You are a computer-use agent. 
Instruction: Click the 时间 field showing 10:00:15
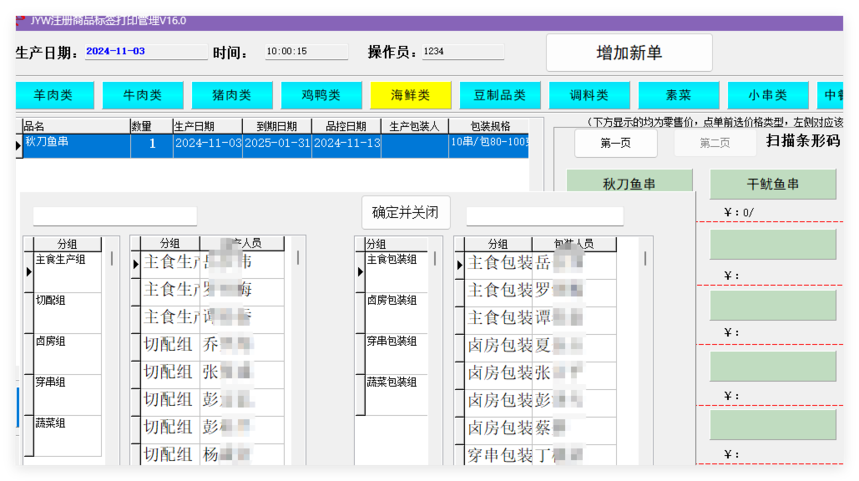306,51
